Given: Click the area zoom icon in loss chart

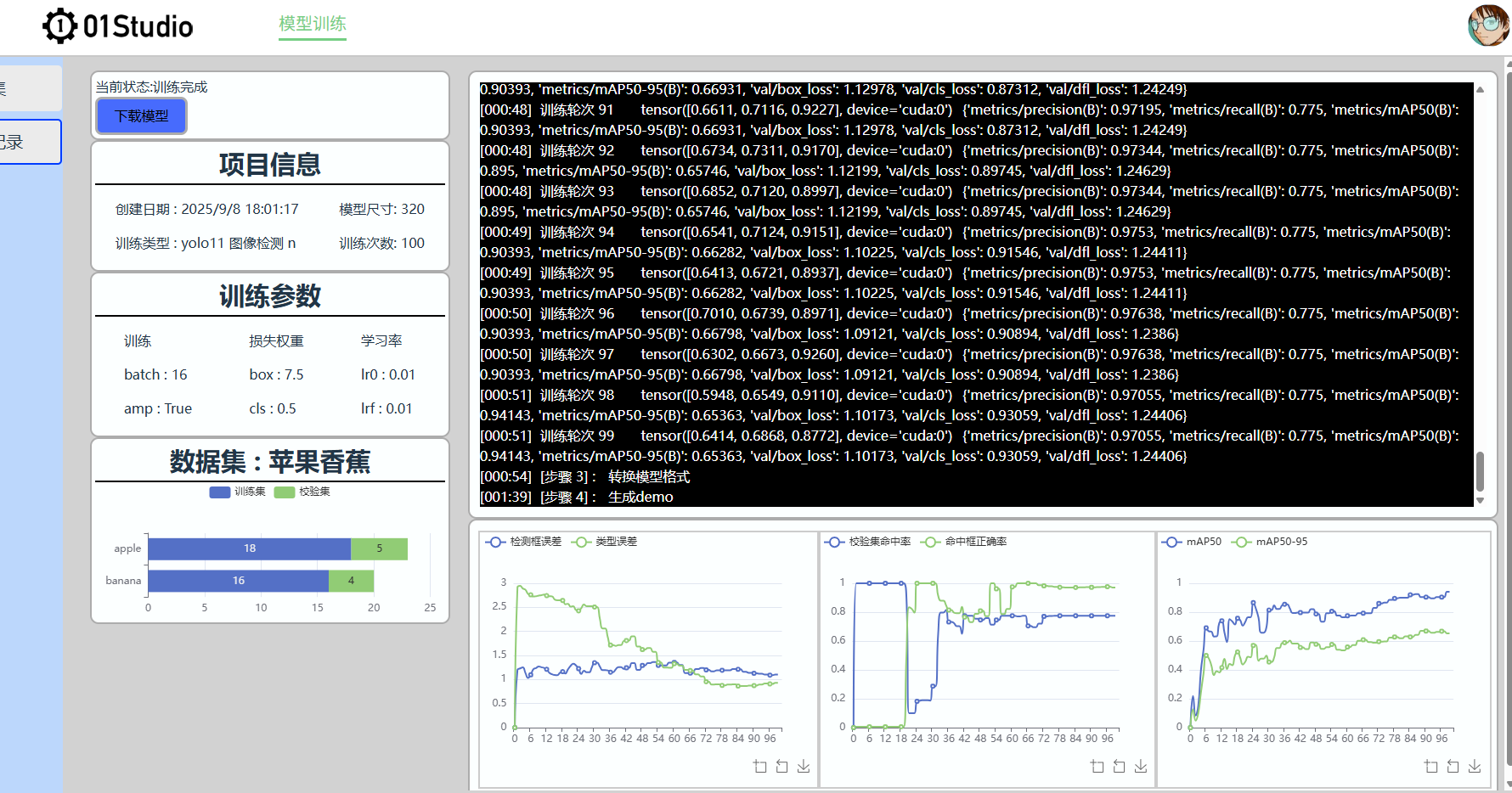Looking at the screenshot, I should point(759,767).
